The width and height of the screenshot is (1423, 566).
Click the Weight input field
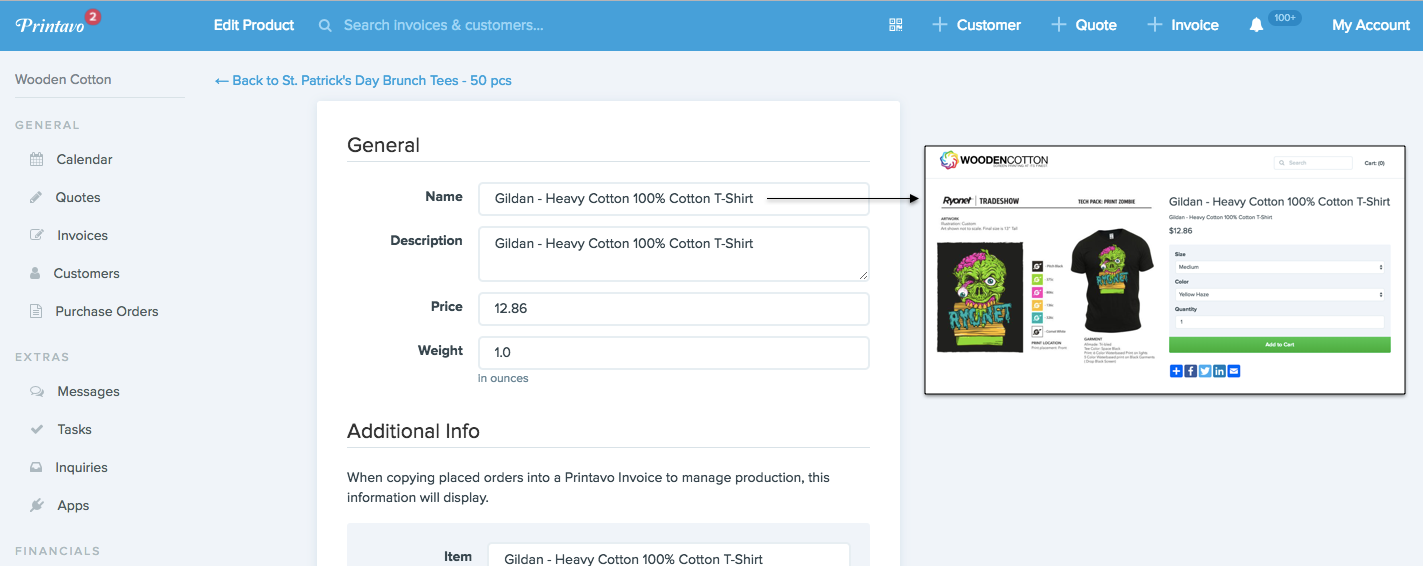click(674, 352)
